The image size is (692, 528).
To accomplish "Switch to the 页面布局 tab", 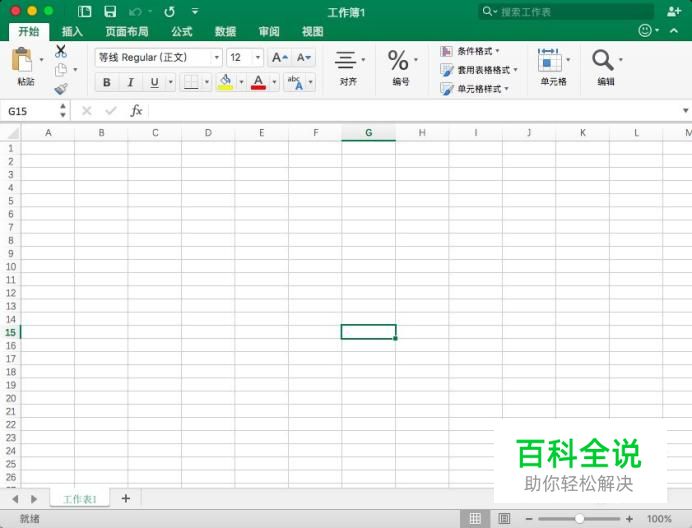I will tap(127, 31).
